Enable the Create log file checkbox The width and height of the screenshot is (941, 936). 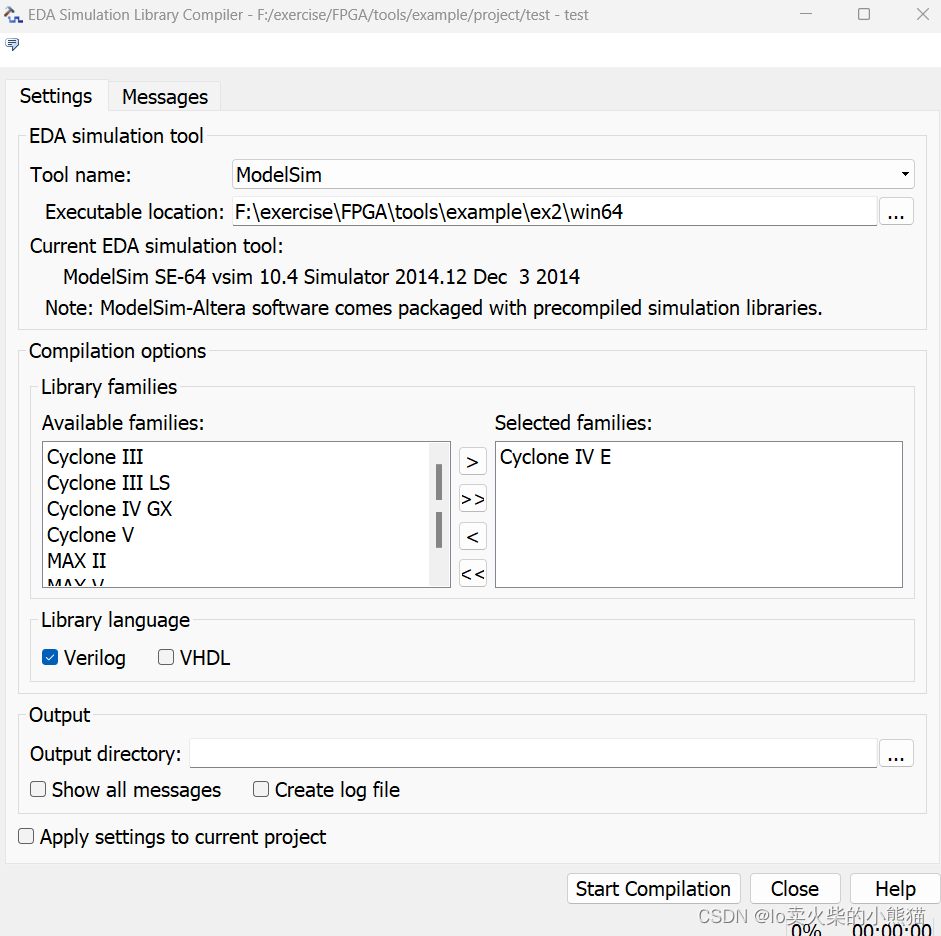click(x=261, y=790)
